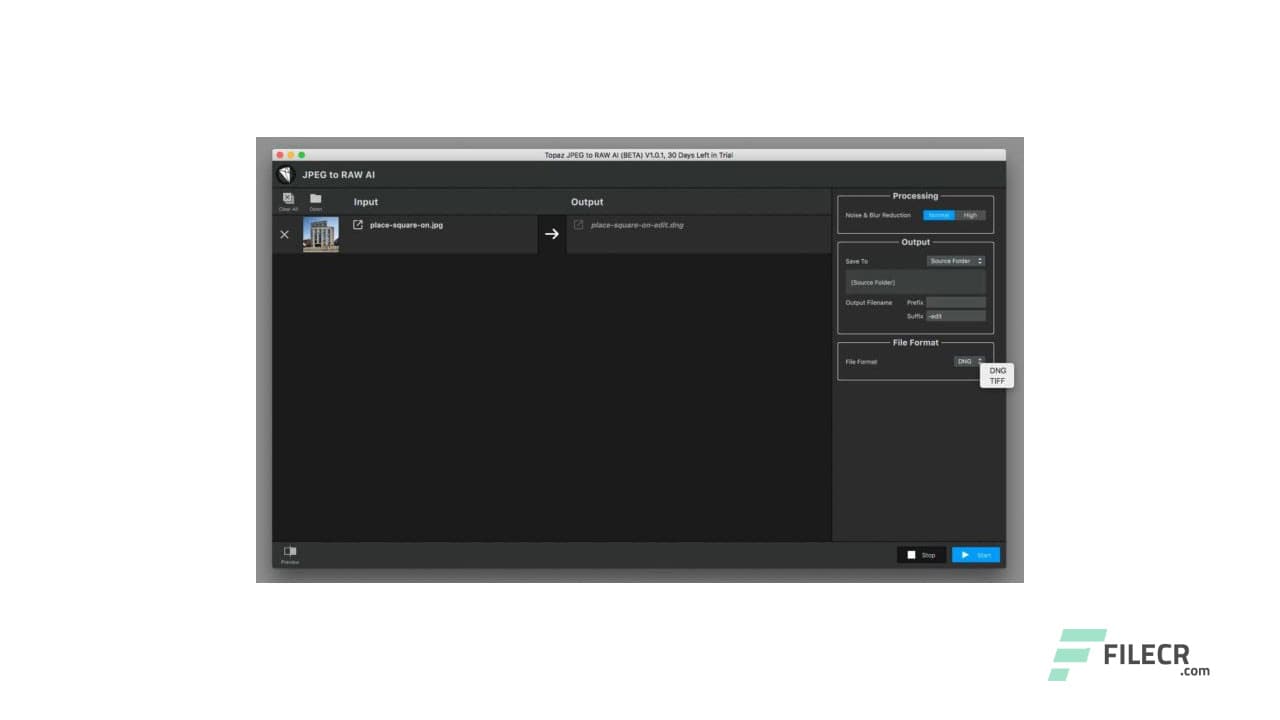Click the Start button
This screenshot has width=1280, height=720.
coord(976,555)
